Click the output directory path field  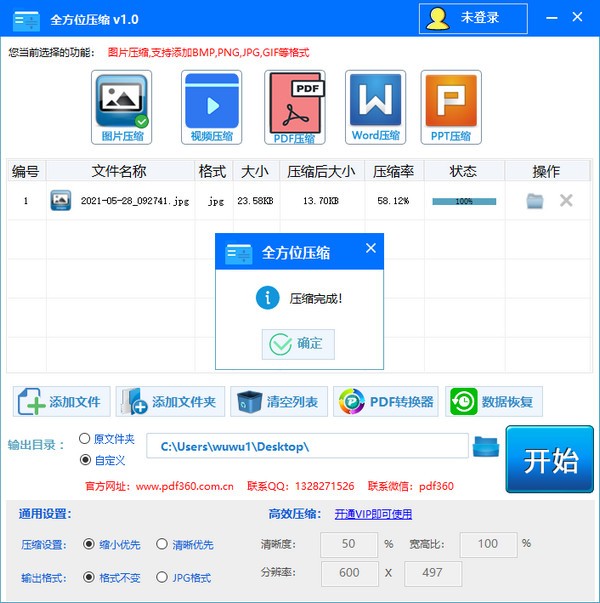pyautogui.click(x=307, y=446)
